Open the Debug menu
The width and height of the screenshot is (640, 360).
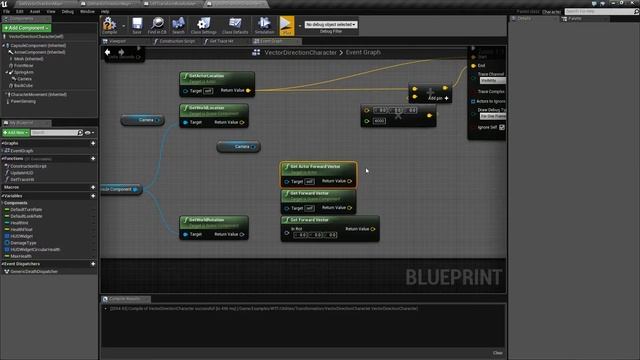coord(68,11)
